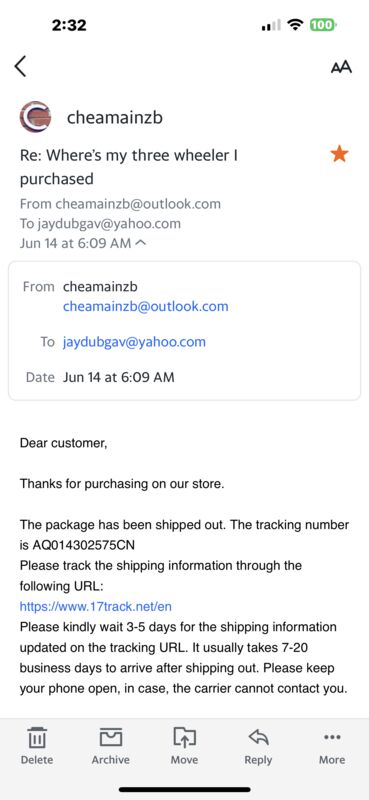Image resolution: width=369 pixels, height=800 pixels.
Task: Archive this message
Action: (110, 745)
